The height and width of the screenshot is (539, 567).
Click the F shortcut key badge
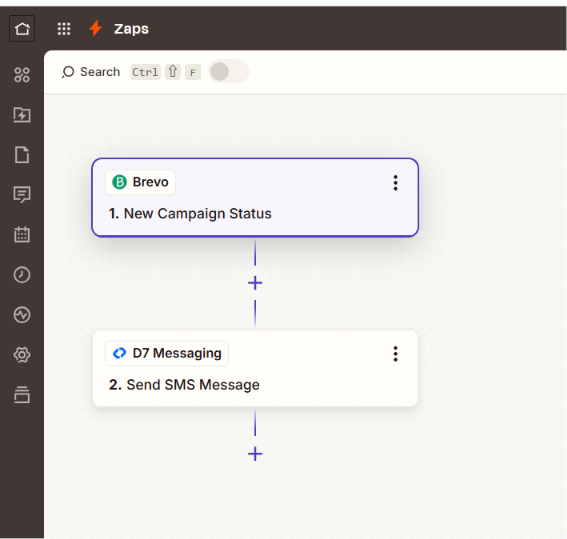(x=193, y=72)
